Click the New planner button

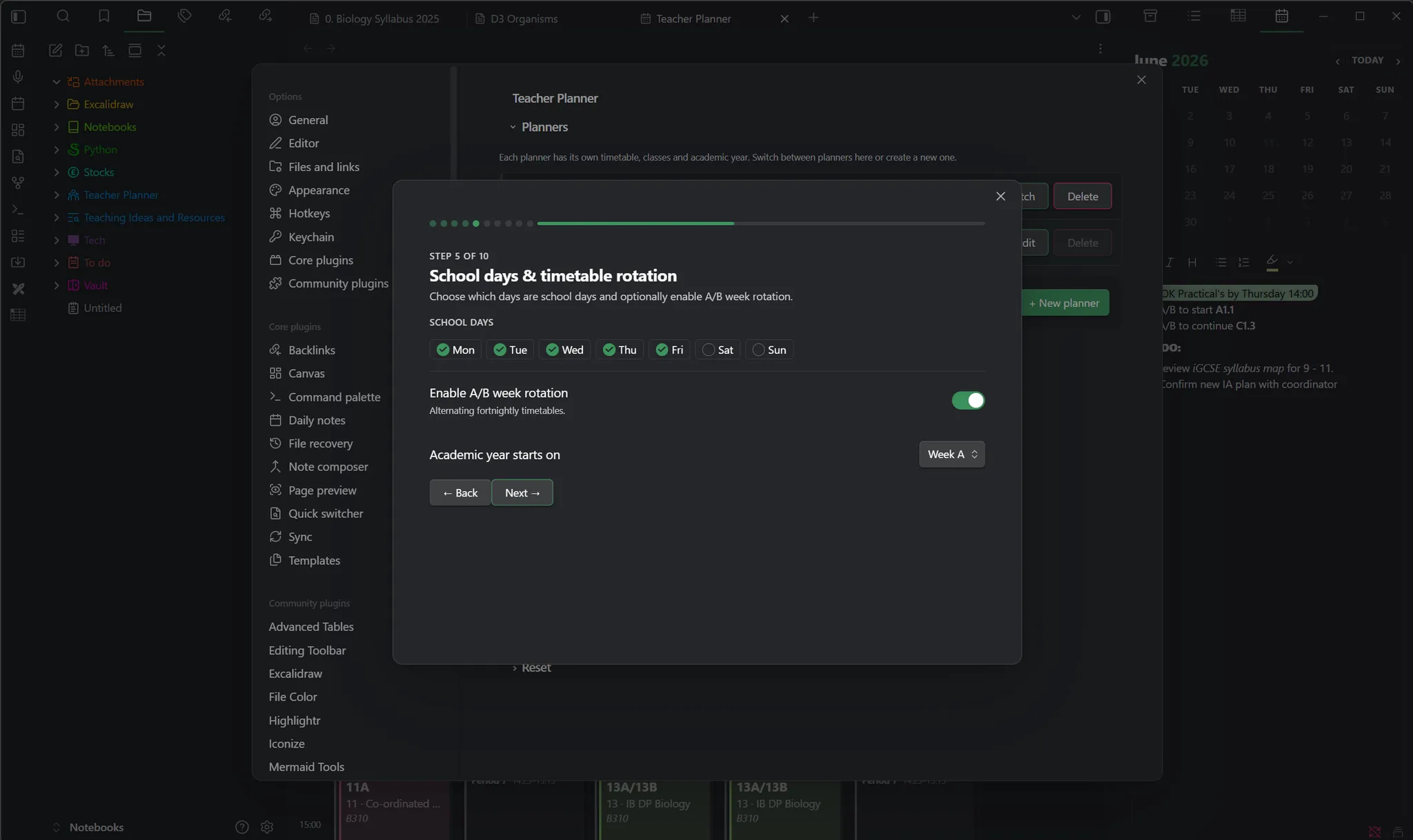[1065, 303]
